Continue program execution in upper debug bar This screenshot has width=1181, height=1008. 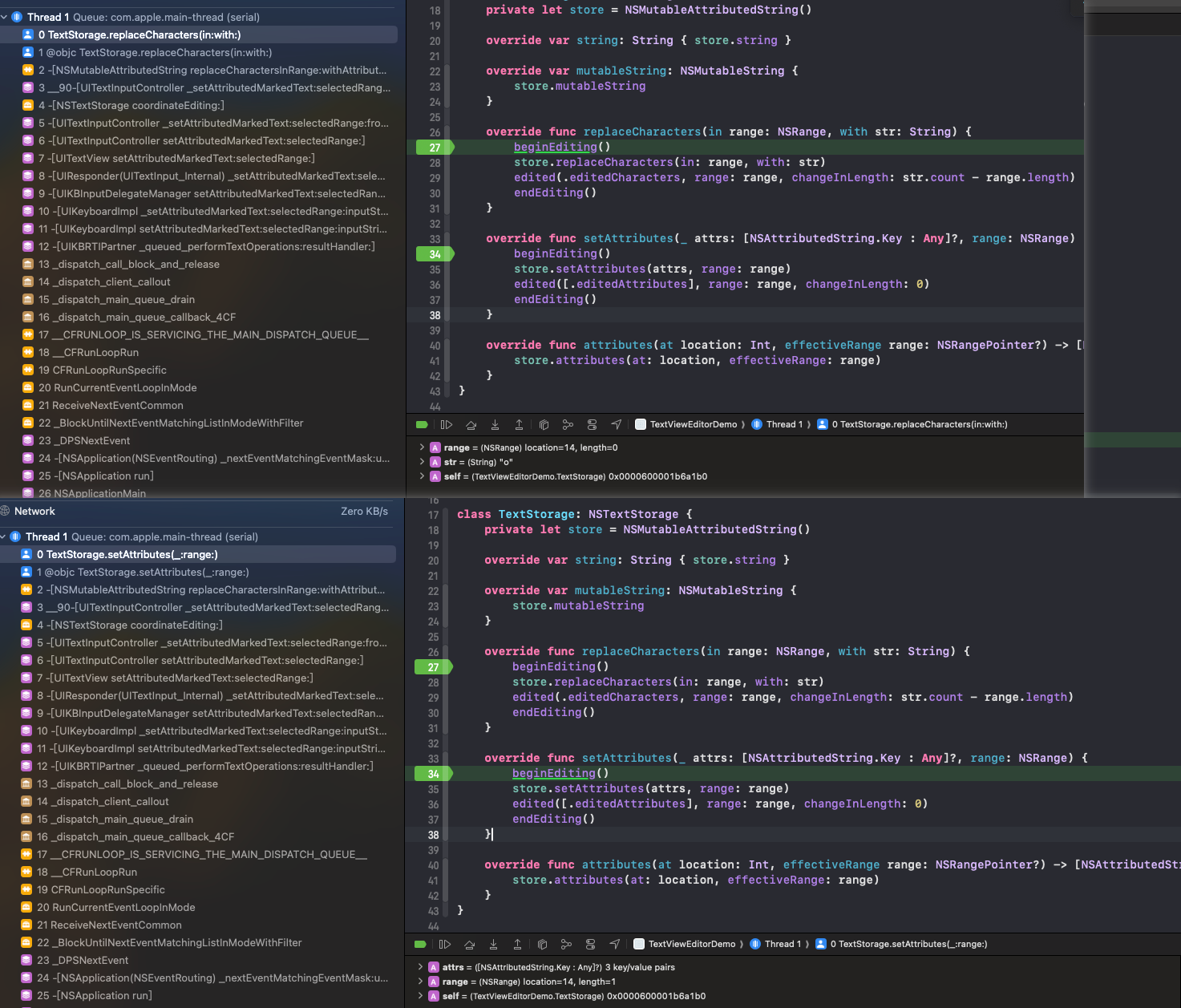[447, 425]
